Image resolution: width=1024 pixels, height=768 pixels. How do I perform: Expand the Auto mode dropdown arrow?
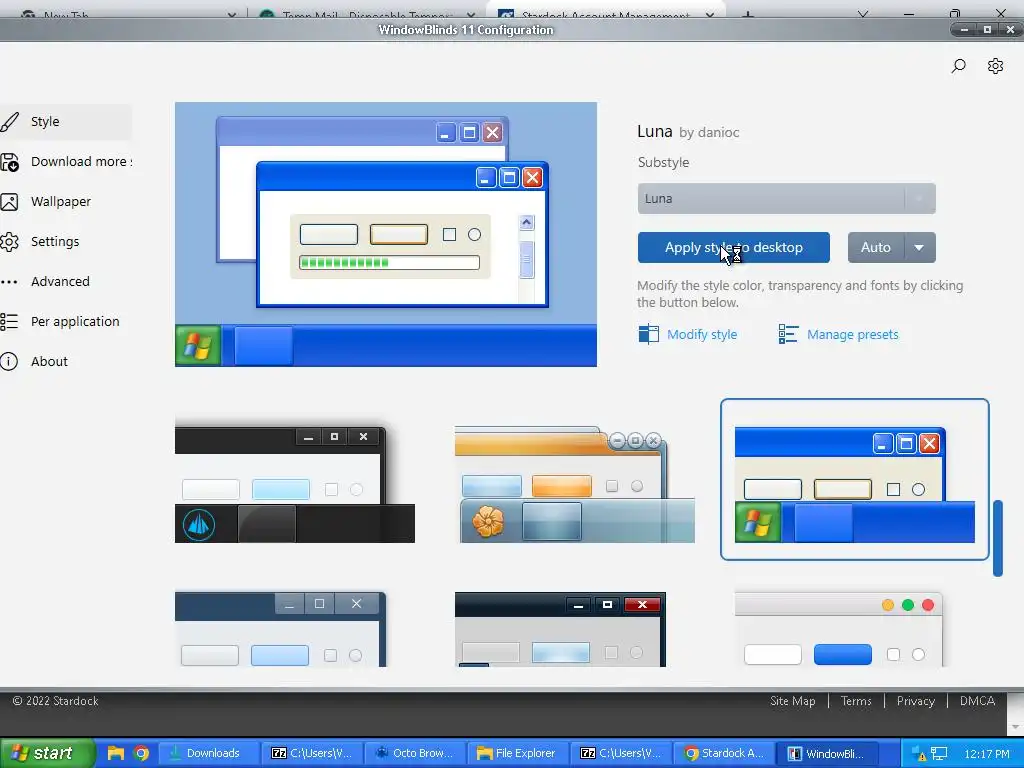tap(920, 248)
